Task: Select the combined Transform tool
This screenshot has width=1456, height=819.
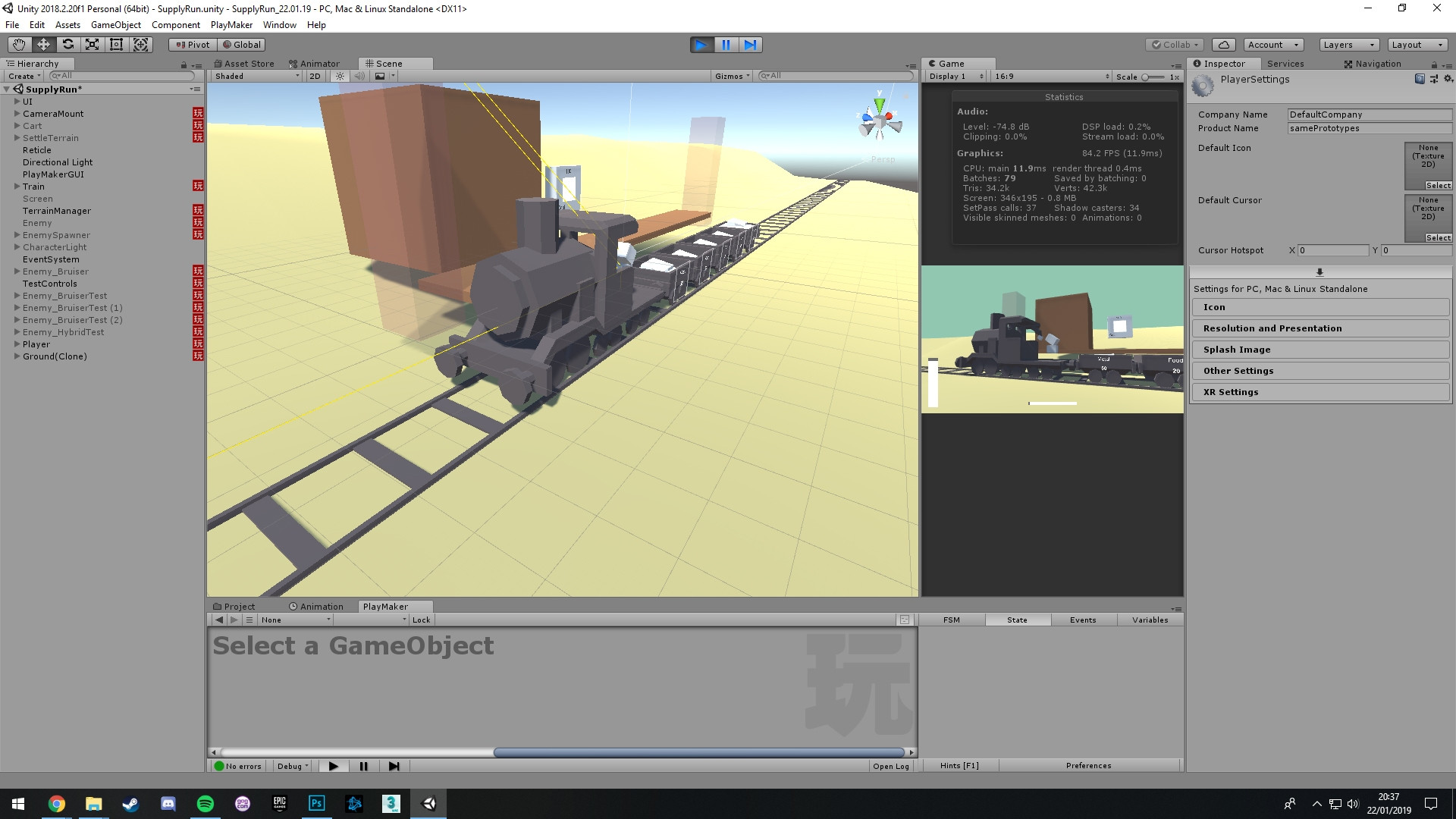Action: [141, 45]
